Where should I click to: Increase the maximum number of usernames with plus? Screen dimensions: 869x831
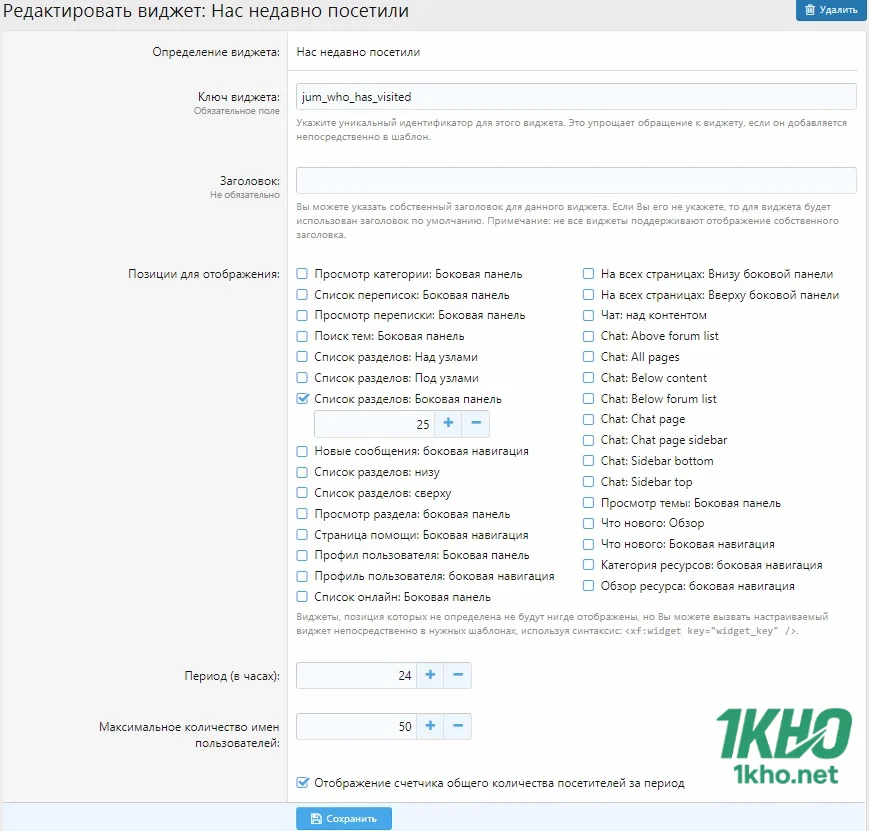click(x=430, y=726)
